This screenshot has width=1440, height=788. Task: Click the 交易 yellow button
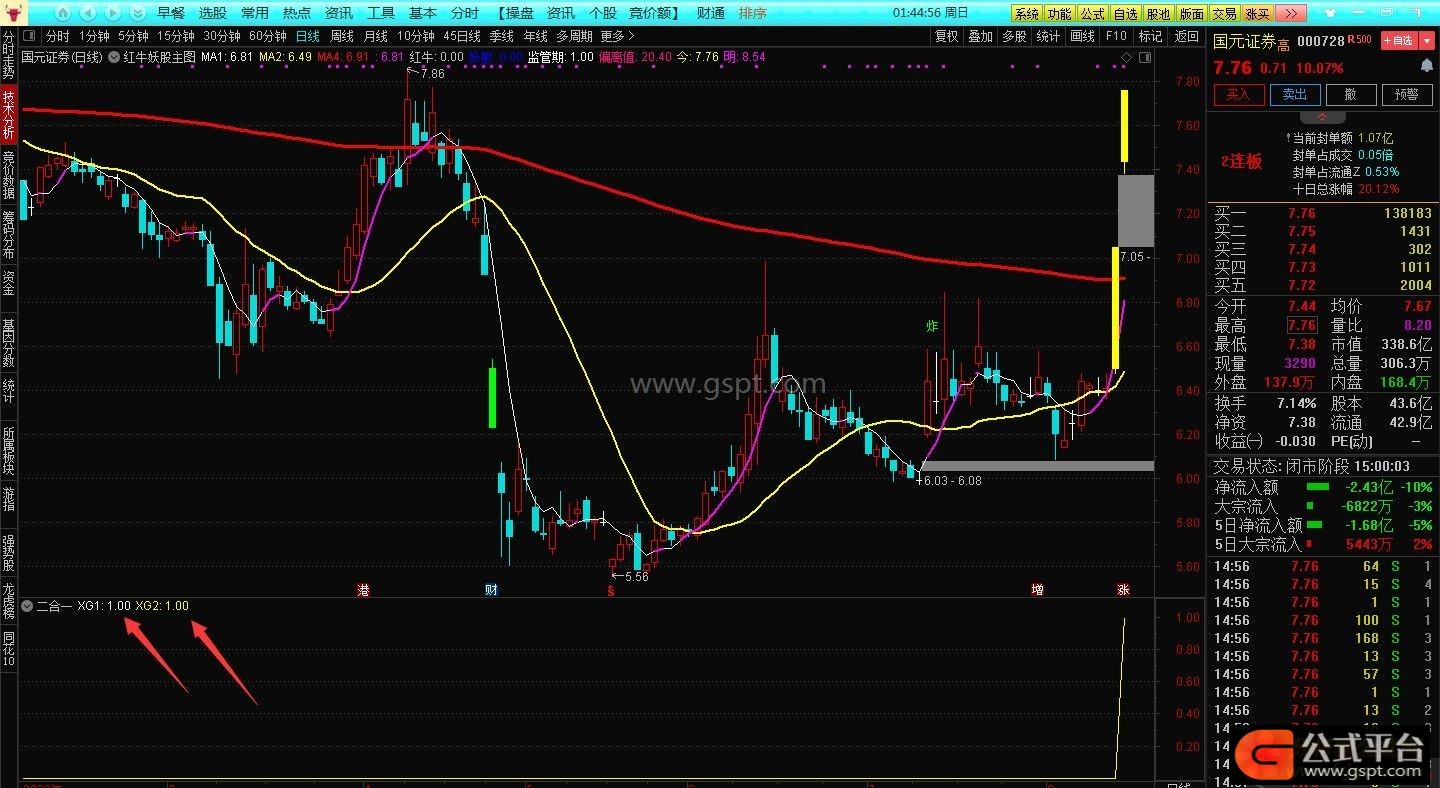pos(1224,13)
